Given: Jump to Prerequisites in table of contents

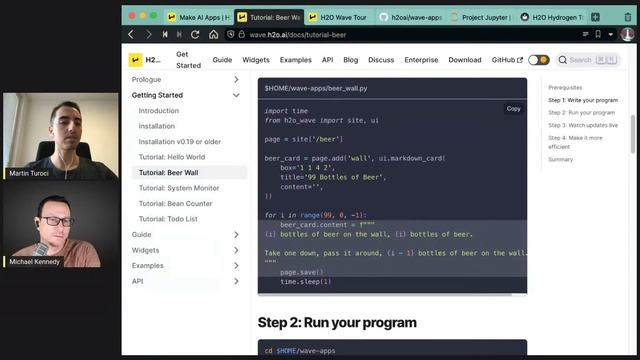Looking at the screenshot, I should coord(565,88).
